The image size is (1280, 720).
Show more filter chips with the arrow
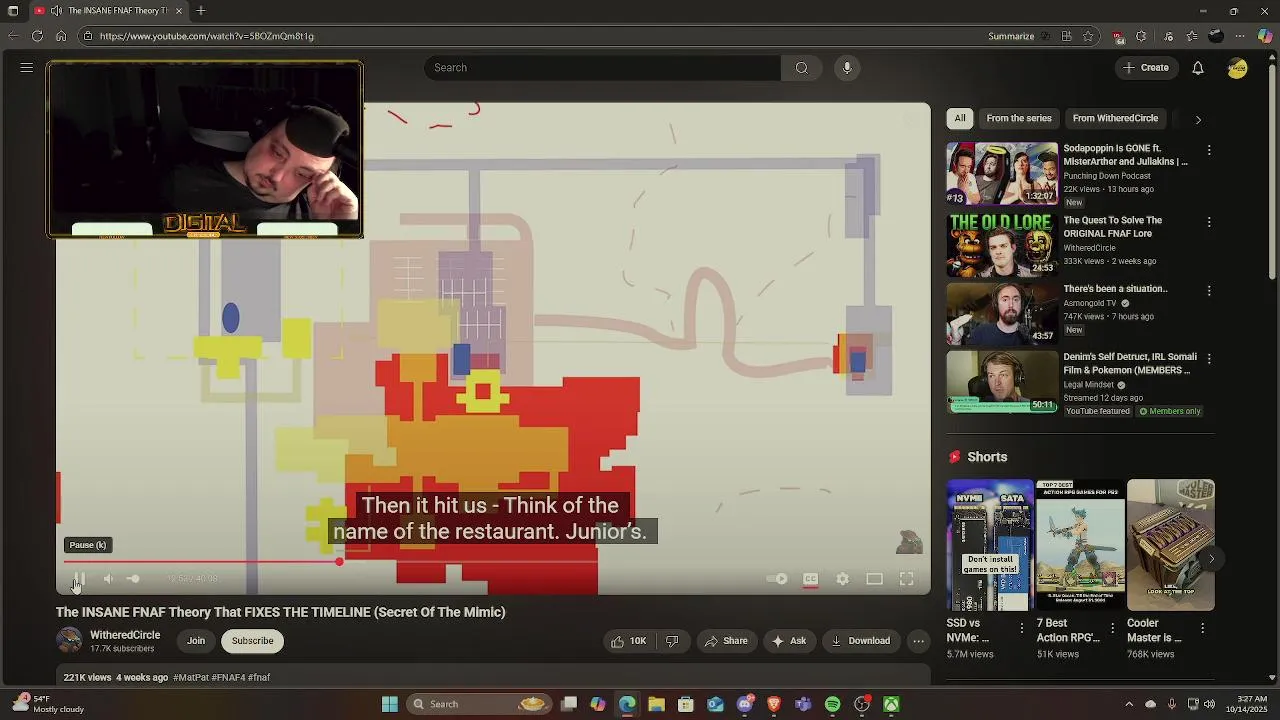tap(1198, 119)
